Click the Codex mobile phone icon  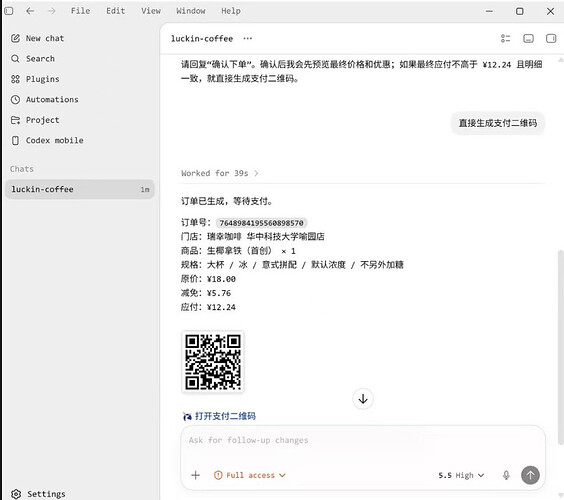(15, 140)
